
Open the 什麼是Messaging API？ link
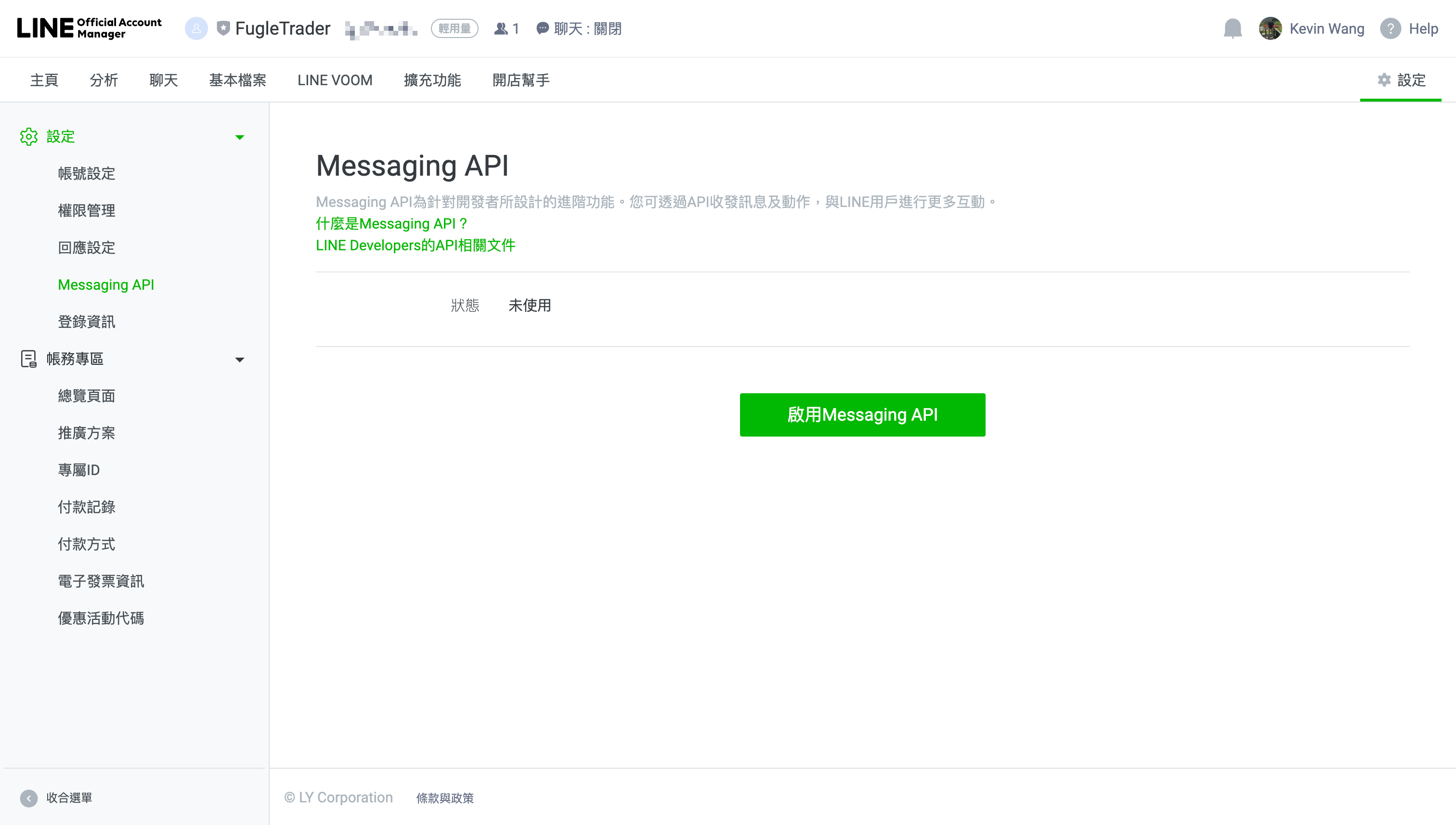pyautogui.click(x=392, y=224)
